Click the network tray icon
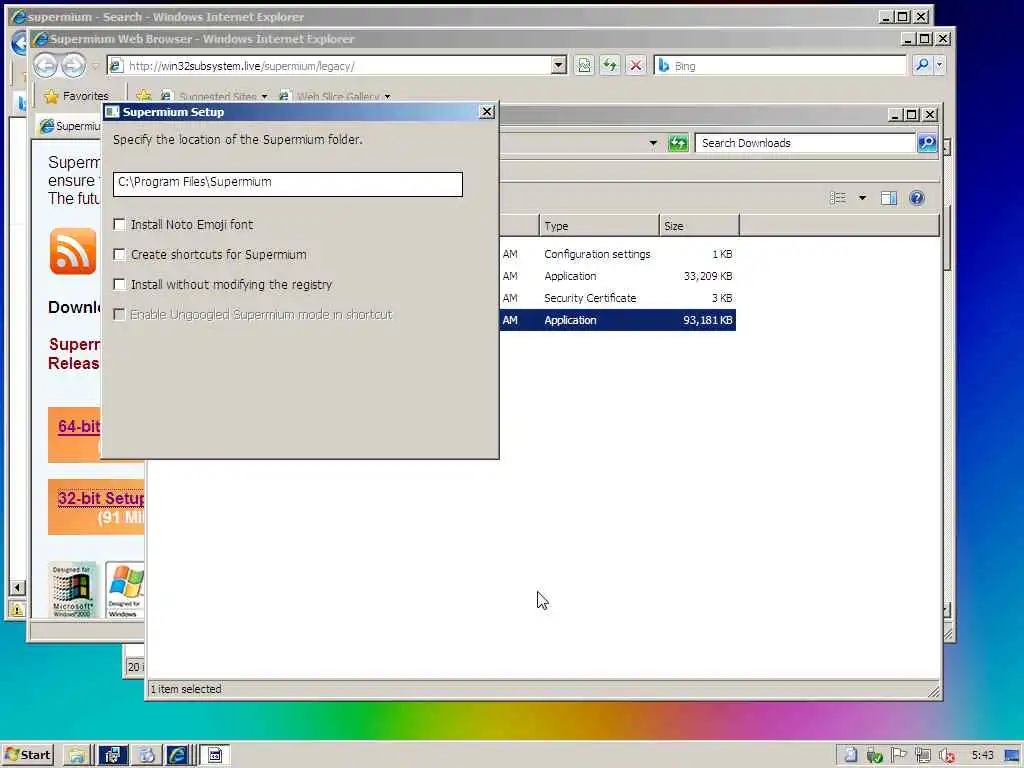 [x=922, y=756]
